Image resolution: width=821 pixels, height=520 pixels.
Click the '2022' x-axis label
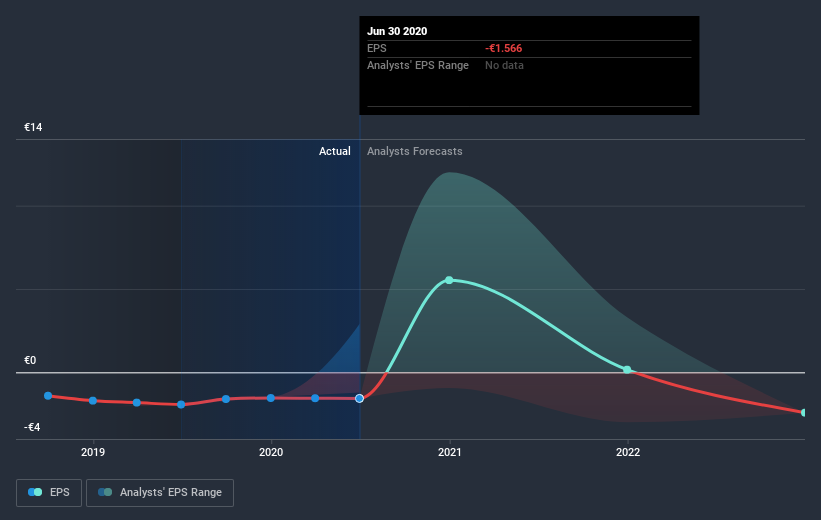(x=628, y=452)
